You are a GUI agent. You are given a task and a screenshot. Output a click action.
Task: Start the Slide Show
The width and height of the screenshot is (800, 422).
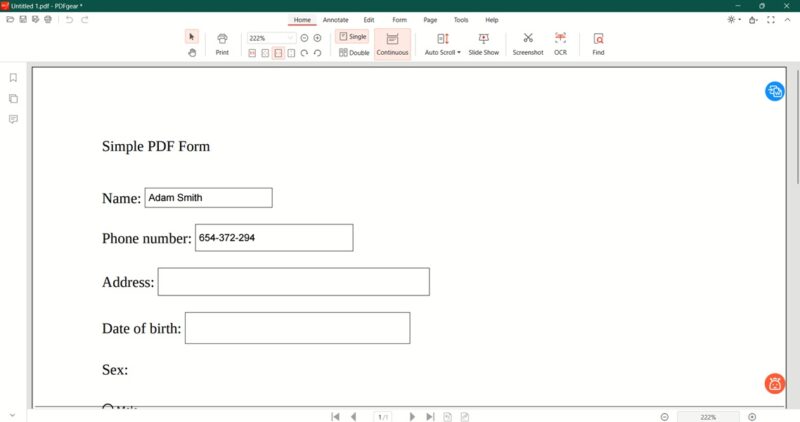coord(484,44)
